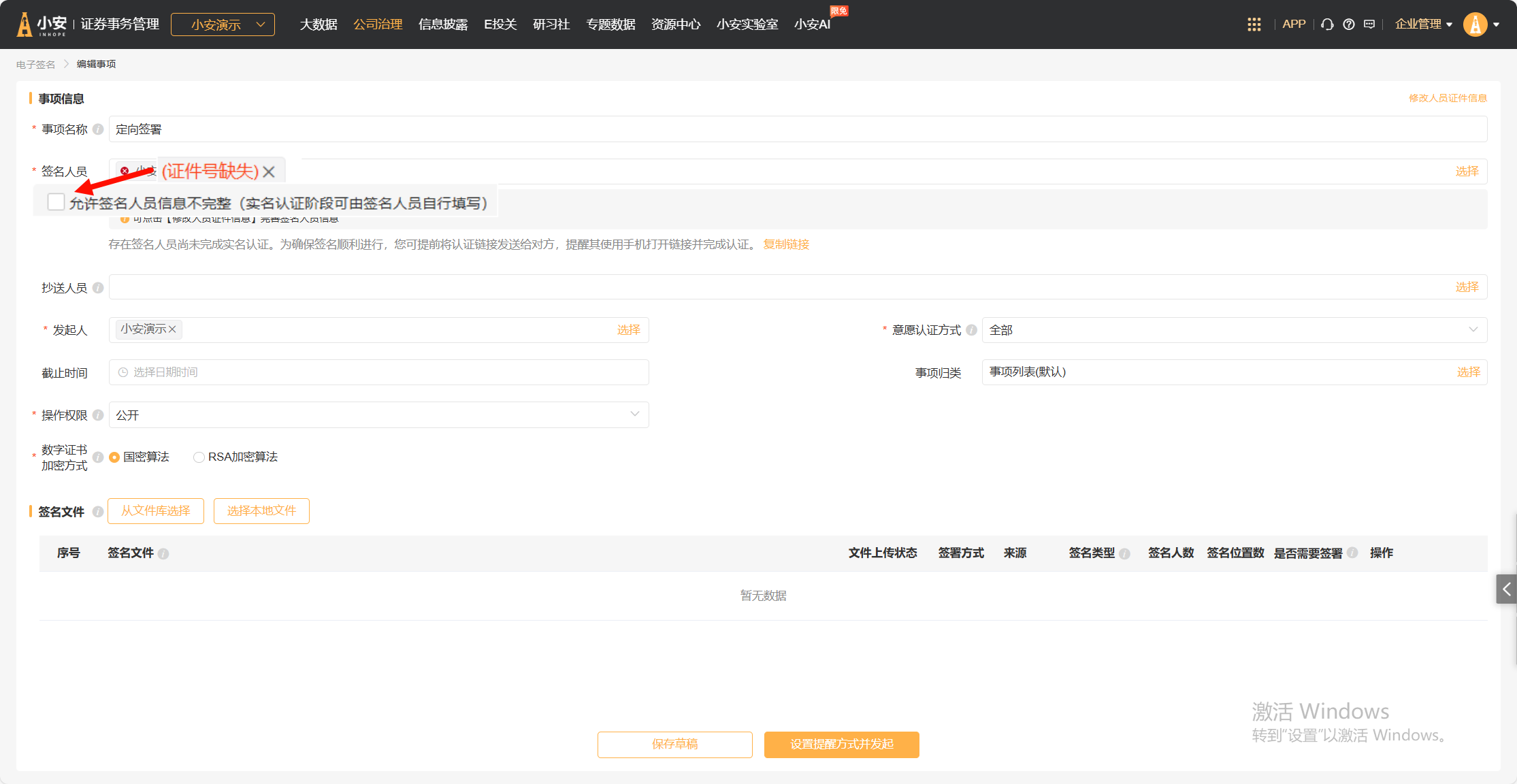Image resolution: width=1517 pixels, height=784 pixels.
Task: Click the 截止时间 date time field
Action: tap(378, 372)
